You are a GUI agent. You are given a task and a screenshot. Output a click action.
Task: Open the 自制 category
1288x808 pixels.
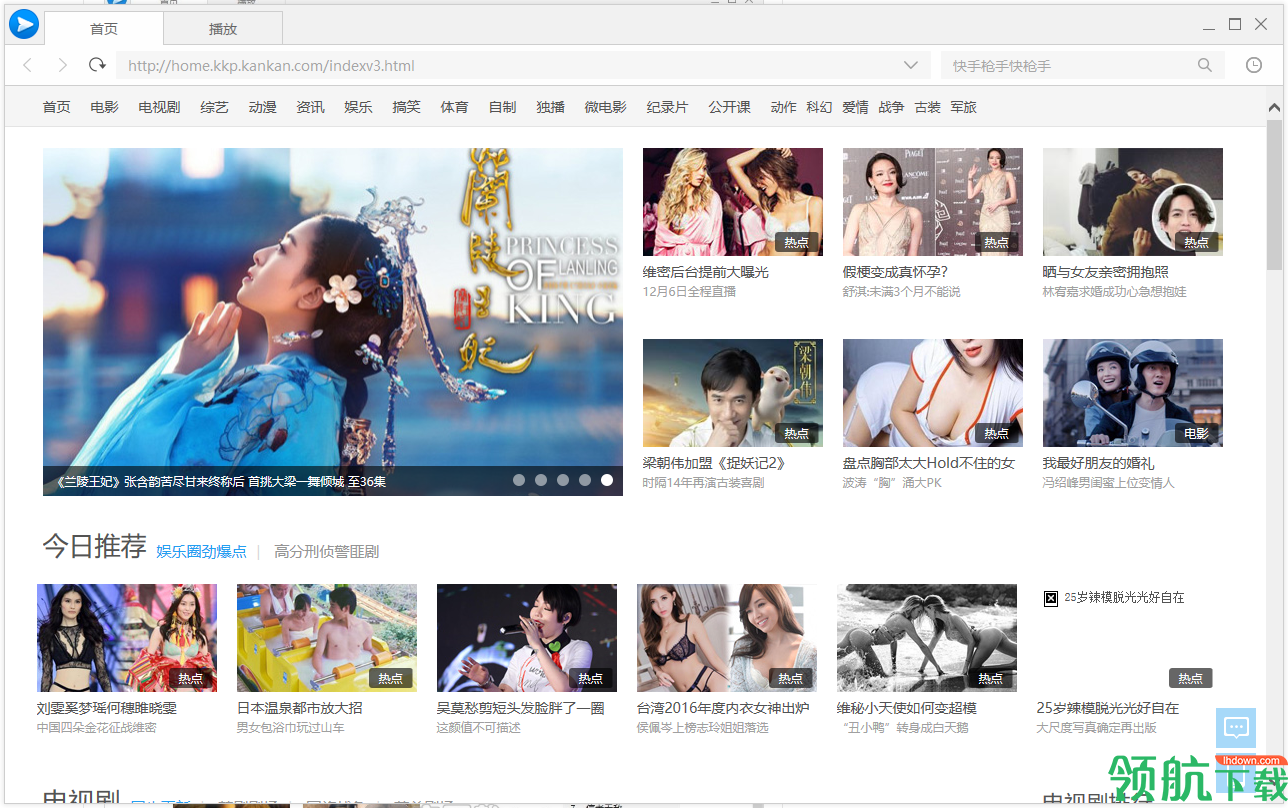[x=502, y=107]
